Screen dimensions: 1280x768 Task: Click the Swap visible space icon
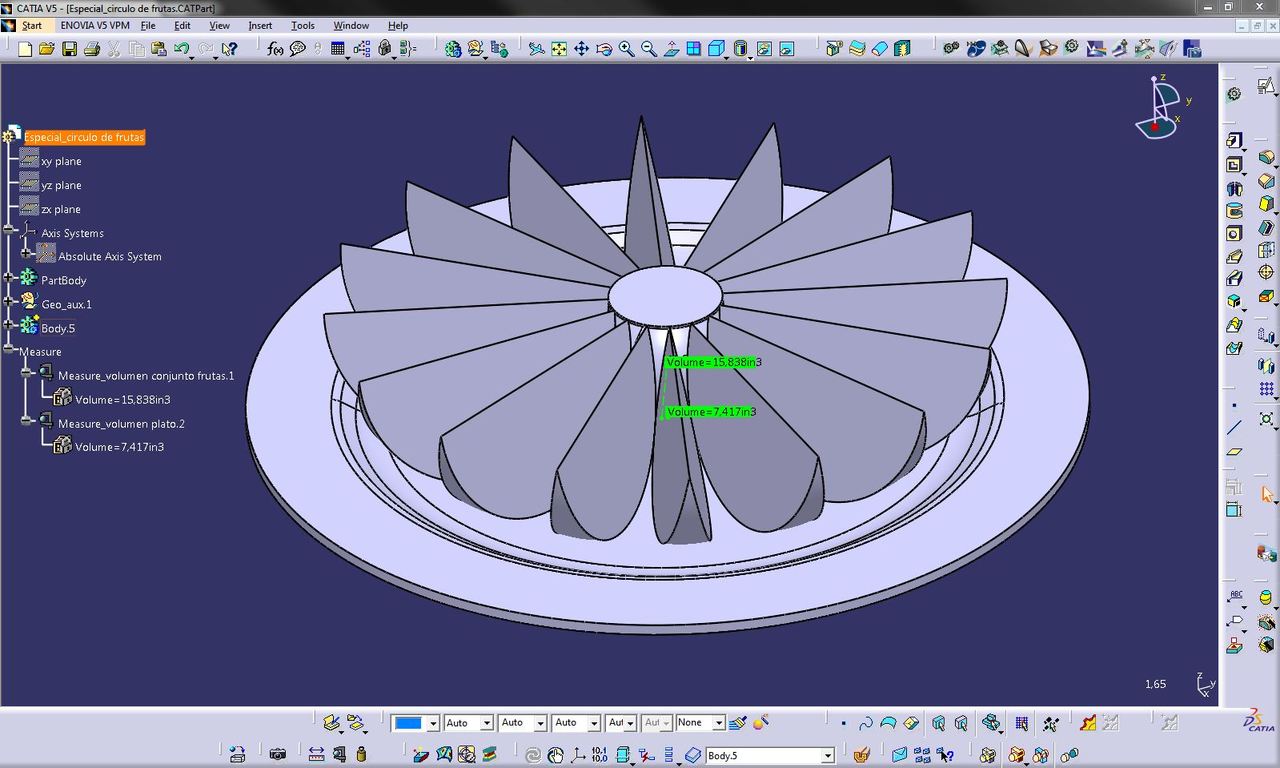(x=786, y=48)
